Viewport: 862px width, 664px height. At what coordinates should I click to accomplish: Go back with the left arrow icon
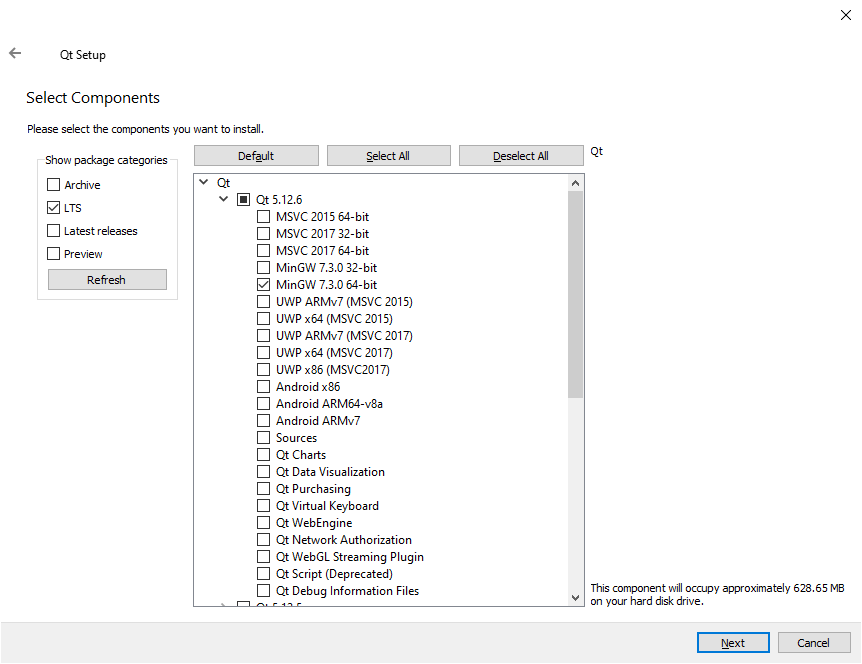tap(15, 53)
